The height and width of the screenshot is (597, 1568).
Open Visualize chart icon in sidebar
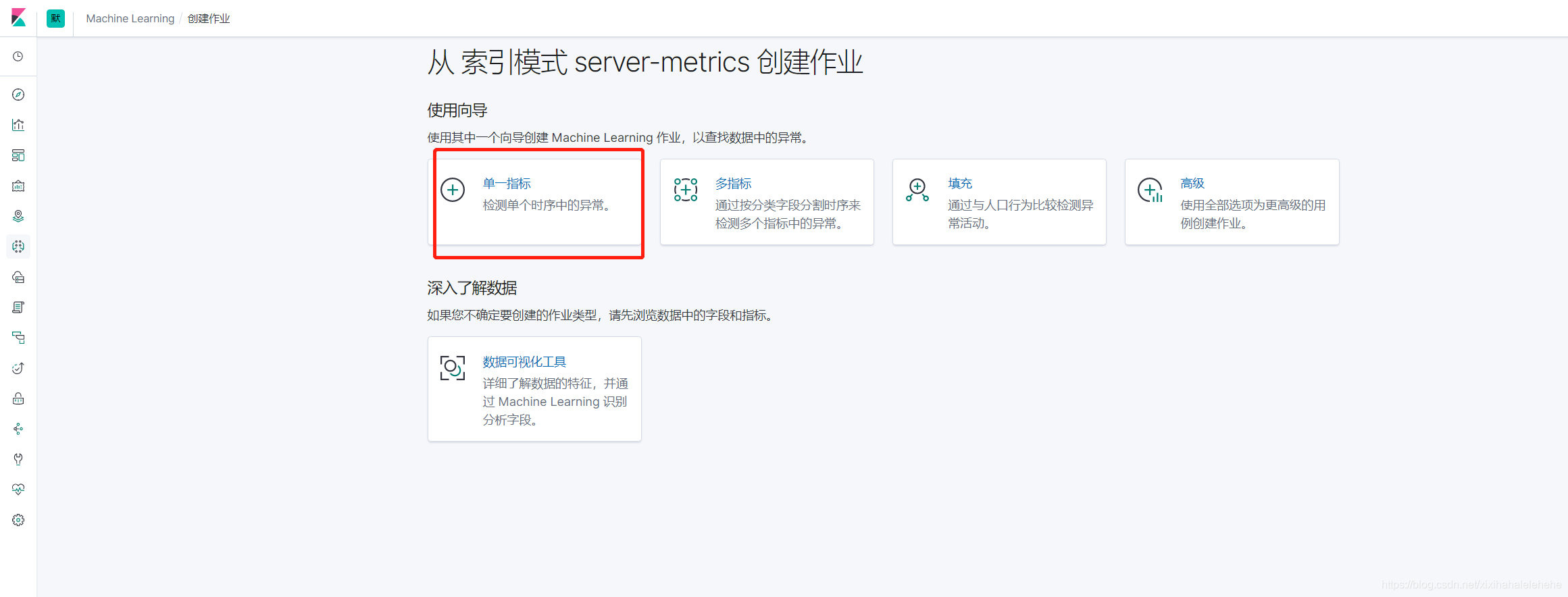pyautogui.click(x=18, y=125)
